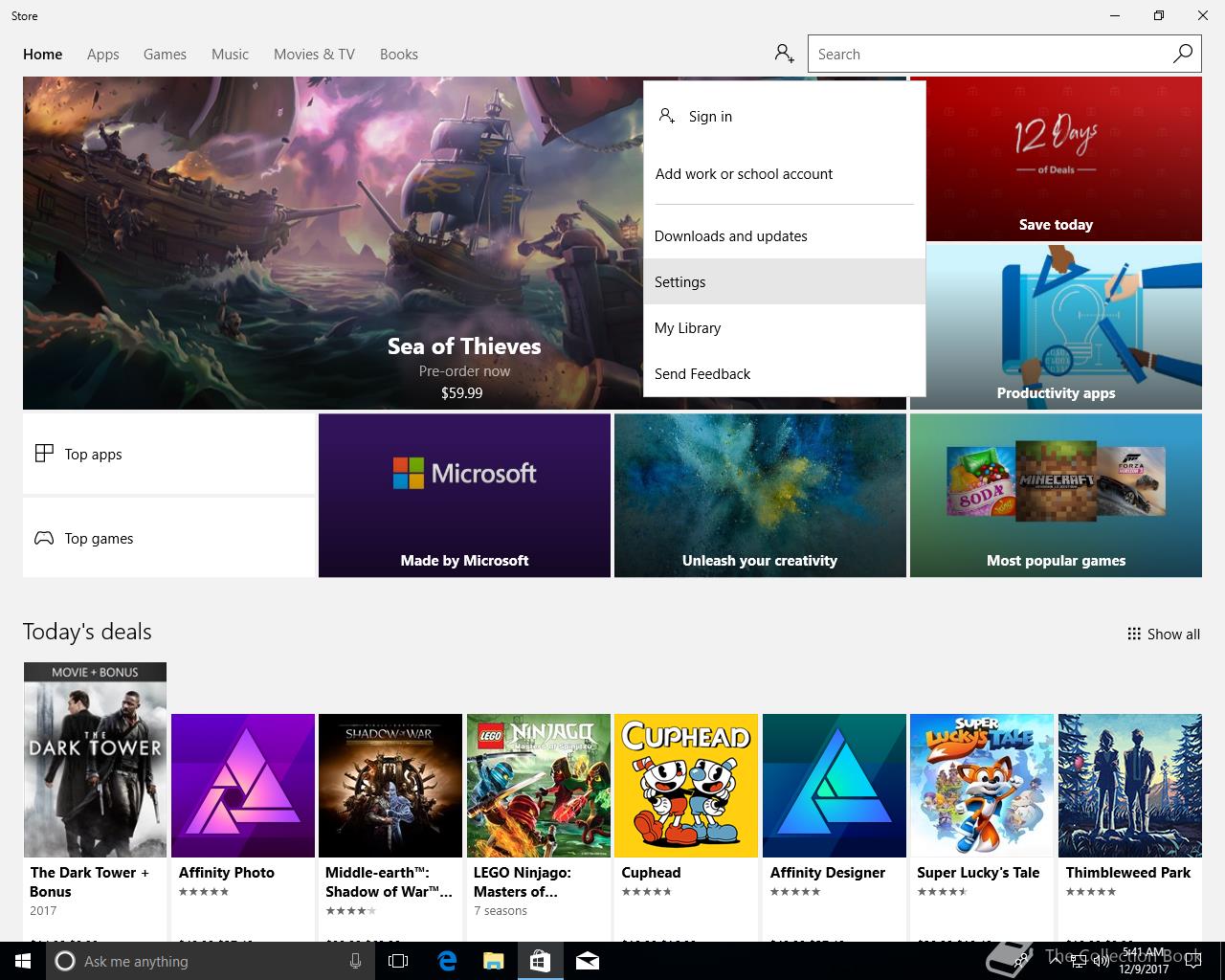Viewport: 1225px width, 980px height.
Task: Switch to the Home tab
Action: (x=43, y=54)
